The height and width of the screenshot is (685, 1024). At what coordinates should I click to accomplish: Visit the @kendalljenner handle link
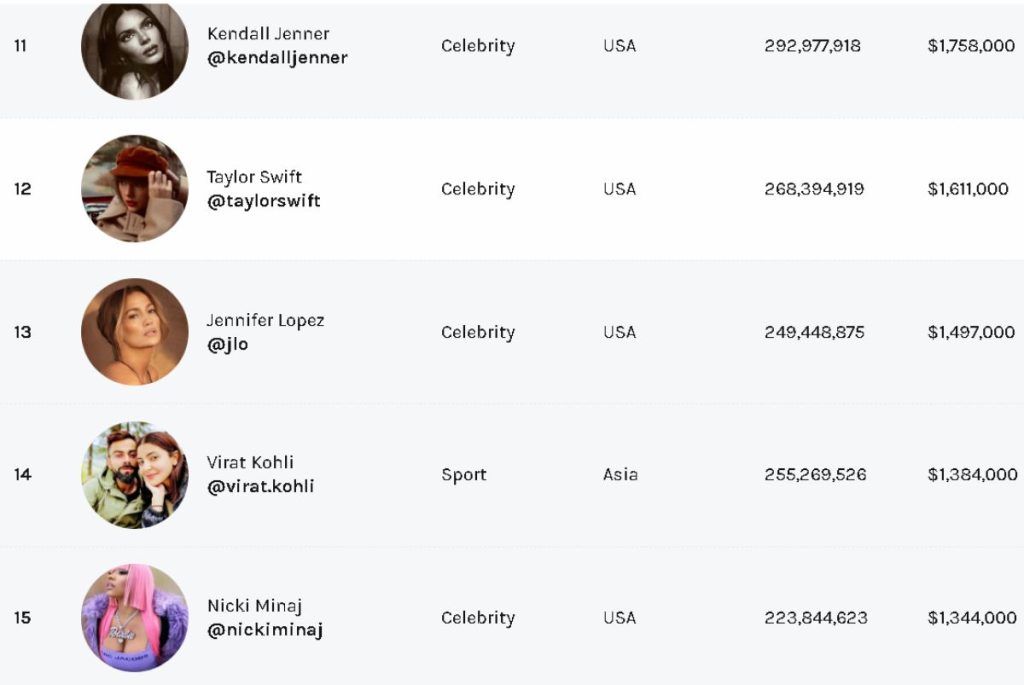pyautogui.click(x=277, y=58)
